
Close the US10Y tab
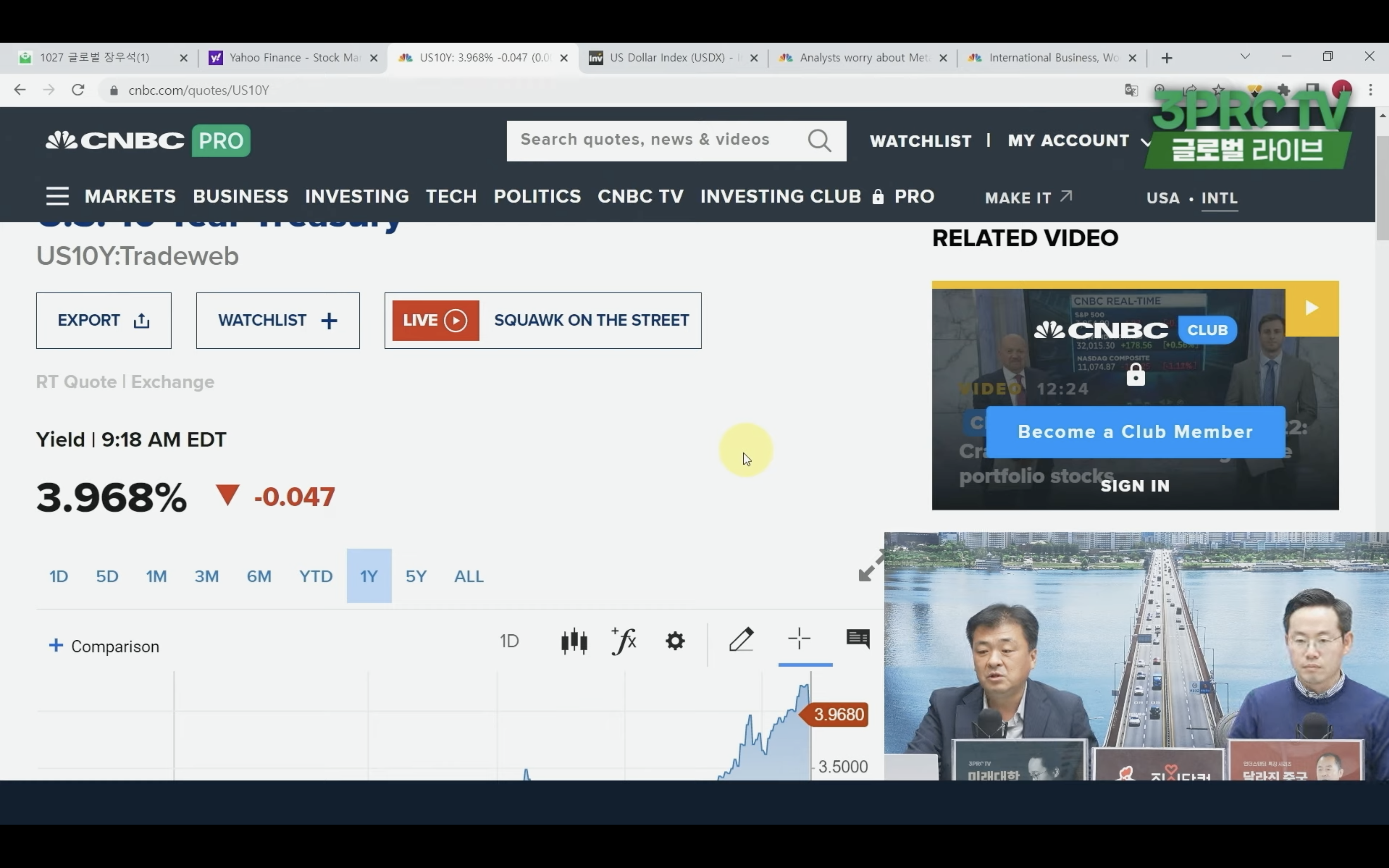pyautogui.click(x=564, y=58)
